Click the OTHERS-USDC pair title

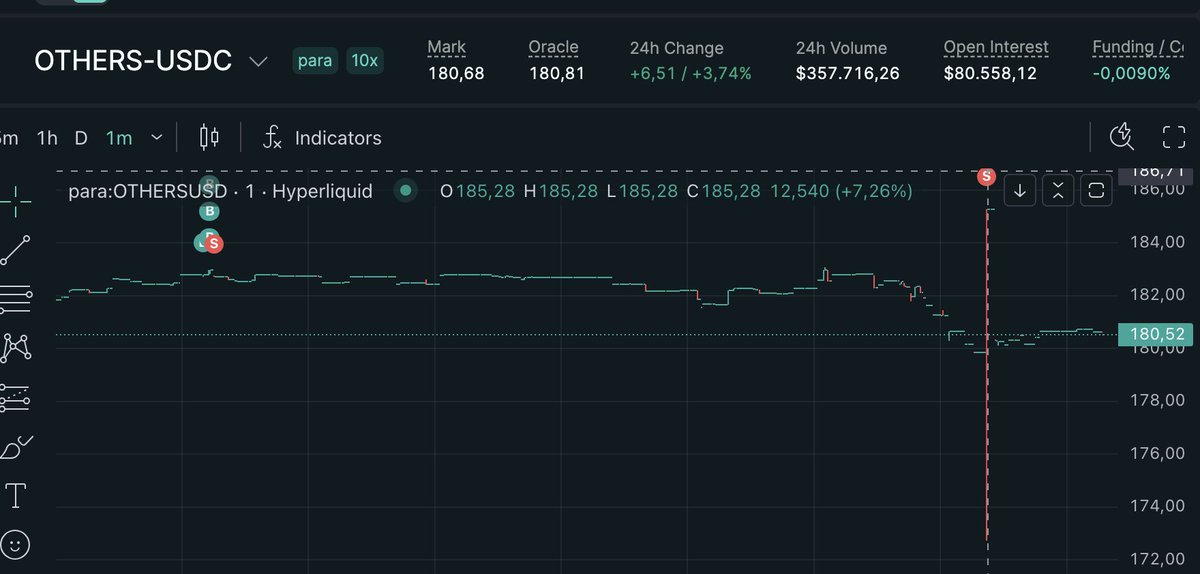click(133, 61)
